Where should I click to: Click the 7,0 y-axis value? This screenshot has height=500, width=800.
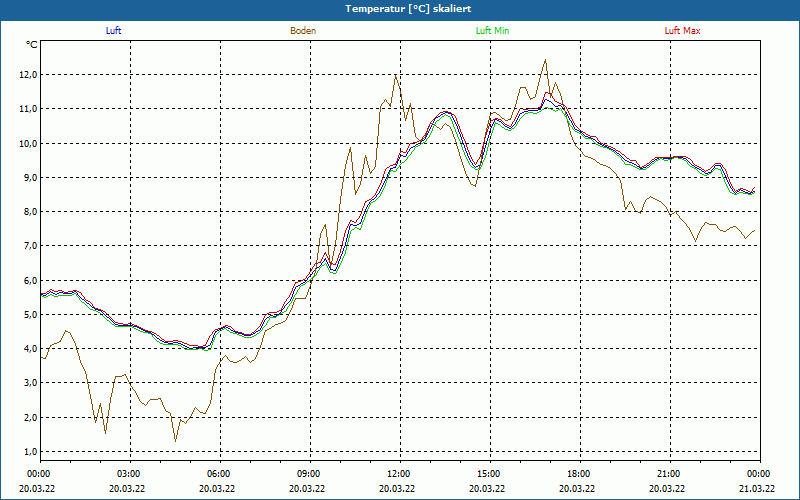31,246
